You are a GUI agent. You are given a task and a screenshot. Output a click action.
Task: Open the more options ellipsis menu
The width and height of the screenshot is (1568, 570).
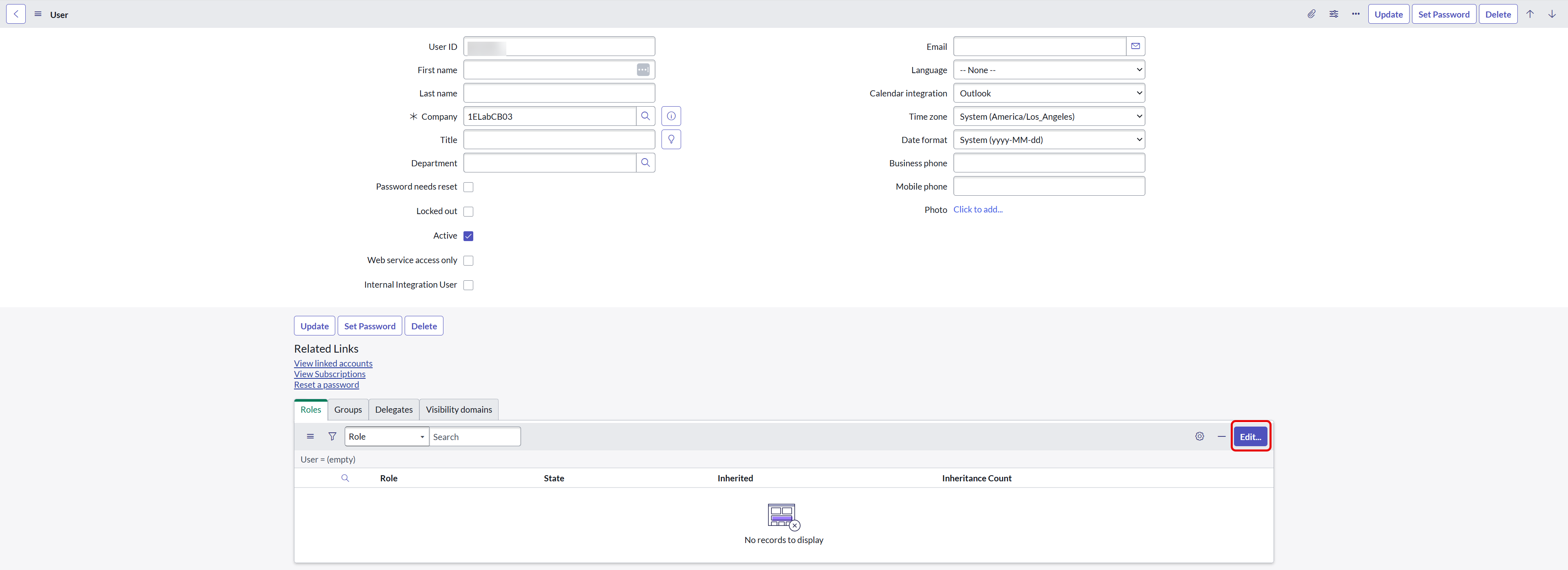coord(1355,14)
